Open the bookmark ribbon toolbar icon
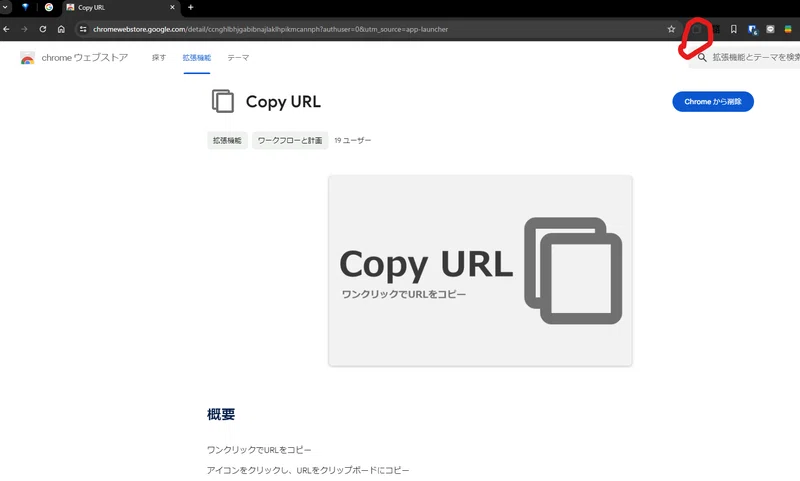Screen dimensions: 800x481 point(734,30)
